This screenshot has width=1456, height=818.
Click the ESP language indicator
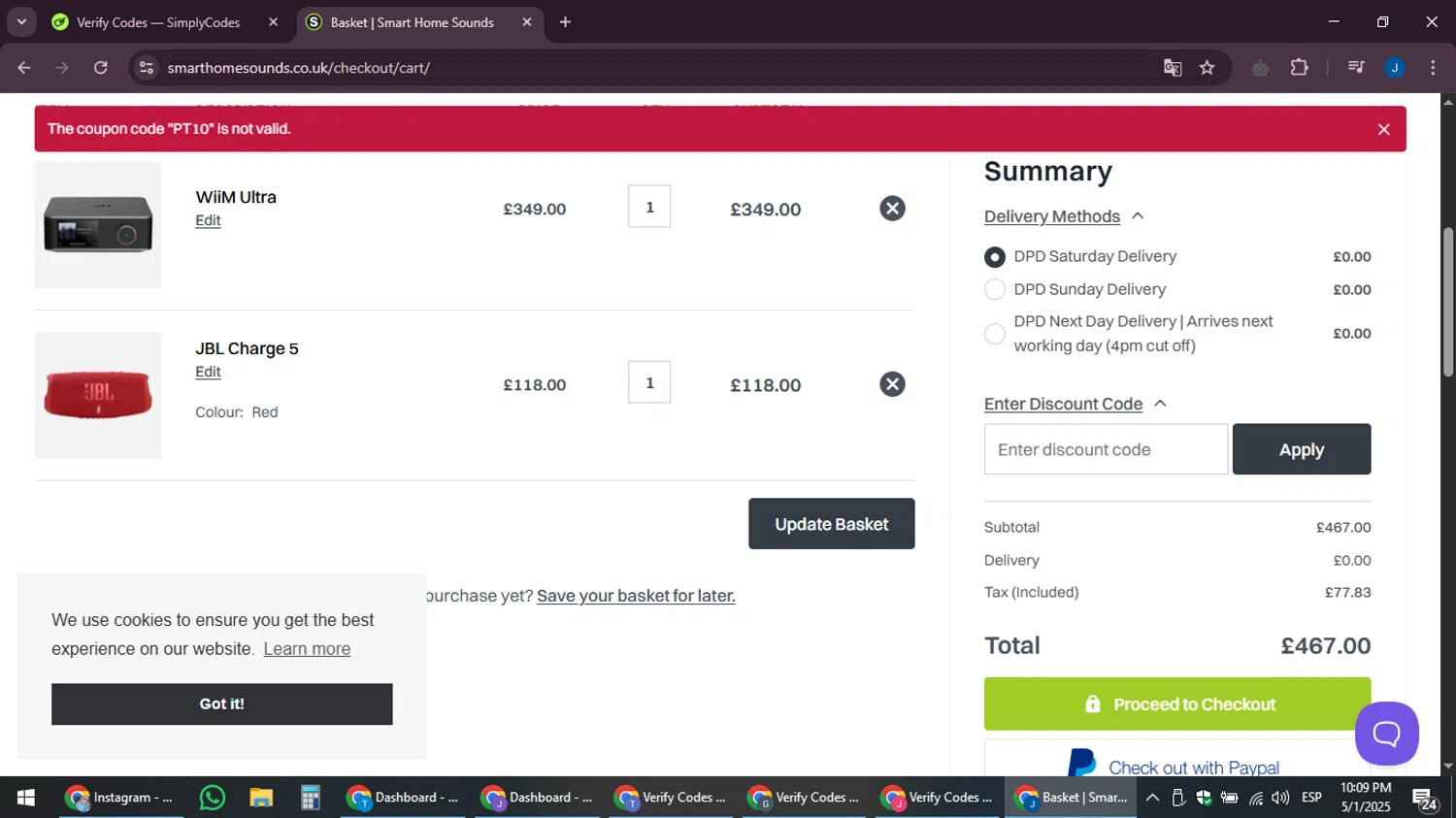tap(1311, 798)
